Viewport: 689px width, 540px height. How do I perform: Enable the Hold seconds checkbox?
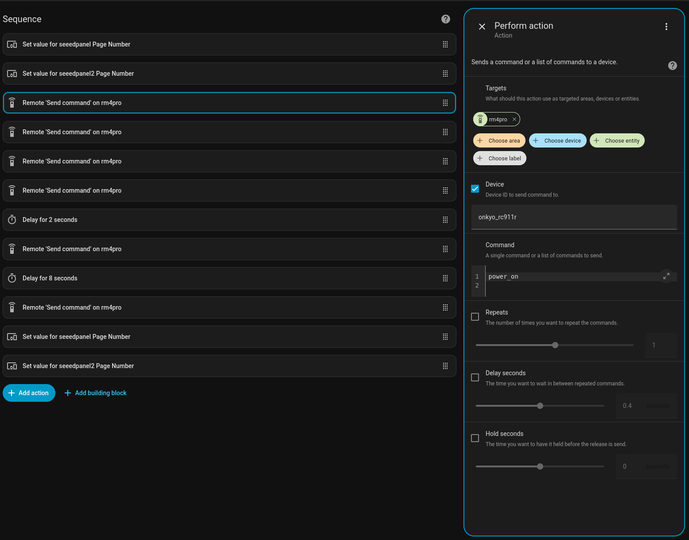[x=475, y=438]
